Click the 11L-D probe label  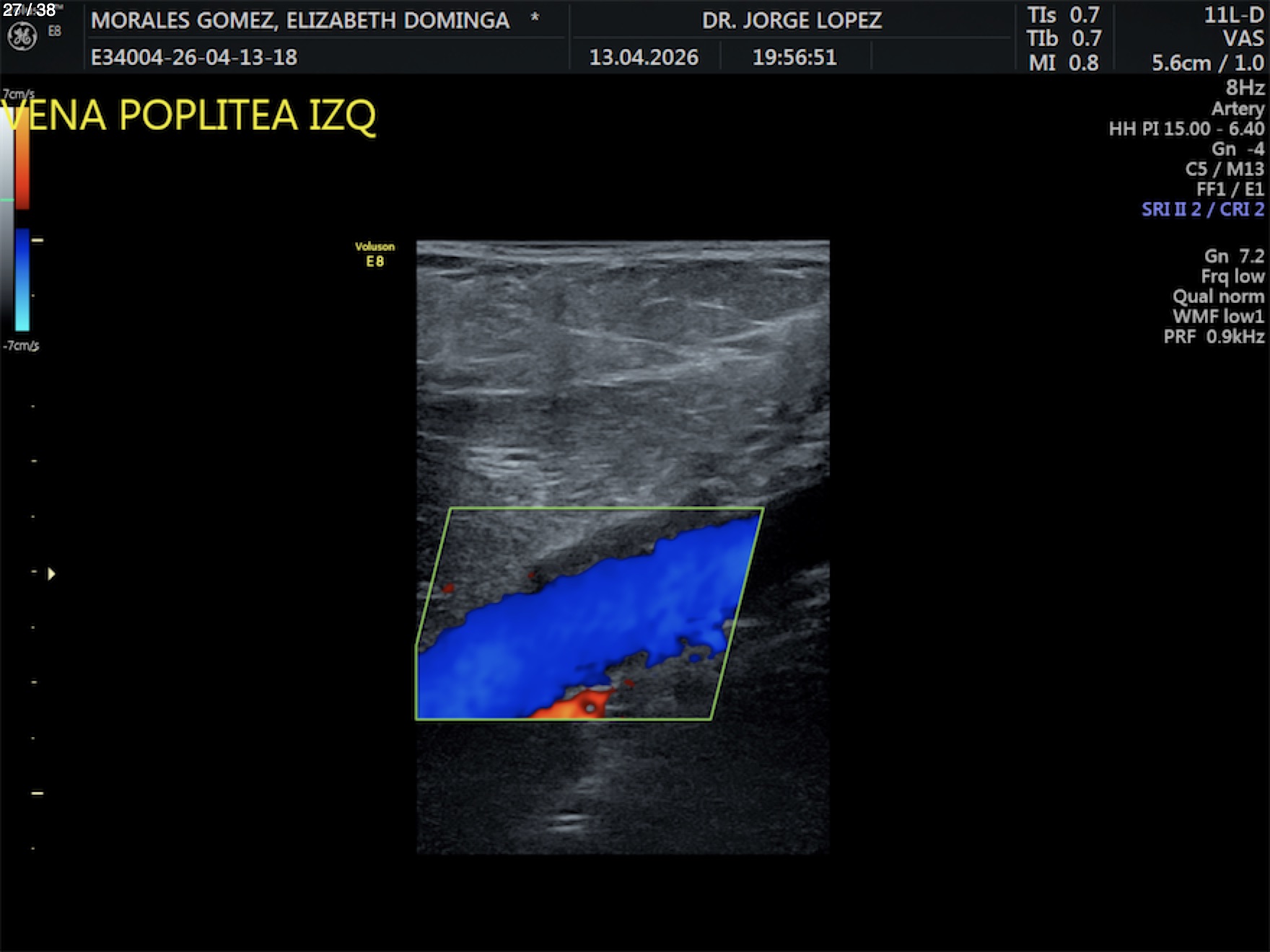point(1233,15)
